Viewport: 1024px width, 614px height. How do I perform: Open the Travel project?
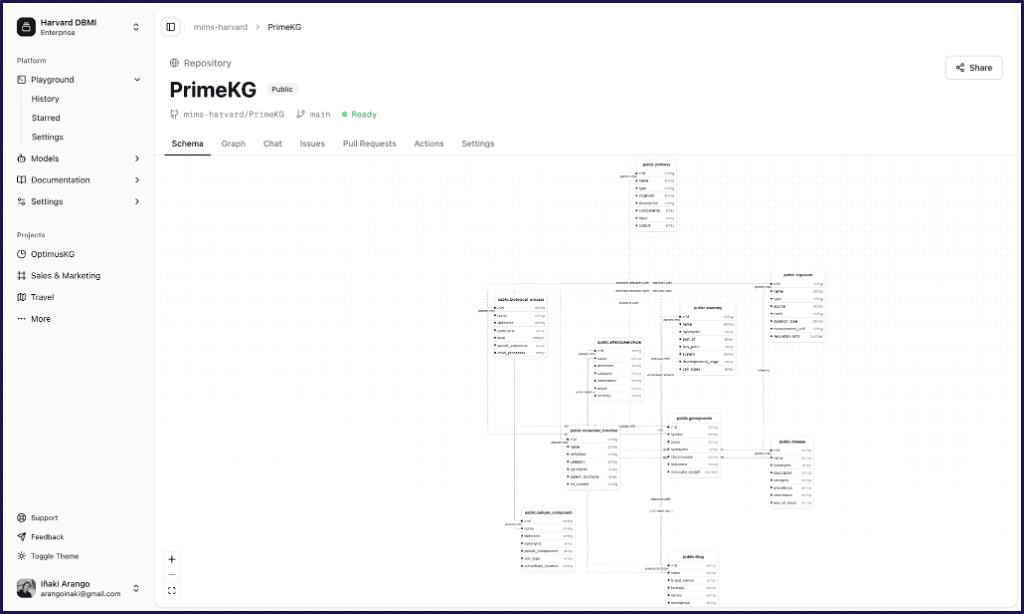point(42,297)
